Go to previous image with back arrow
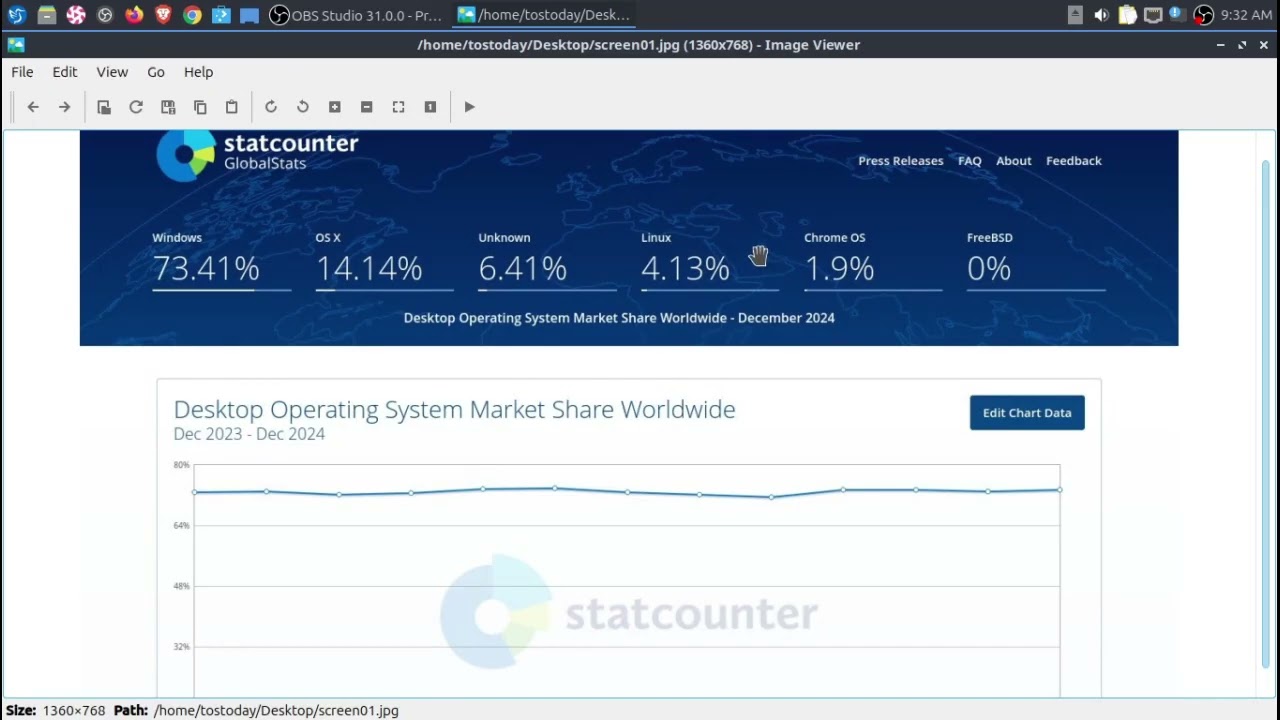This screenshot has width=1280, height=720. click(33, 107)
